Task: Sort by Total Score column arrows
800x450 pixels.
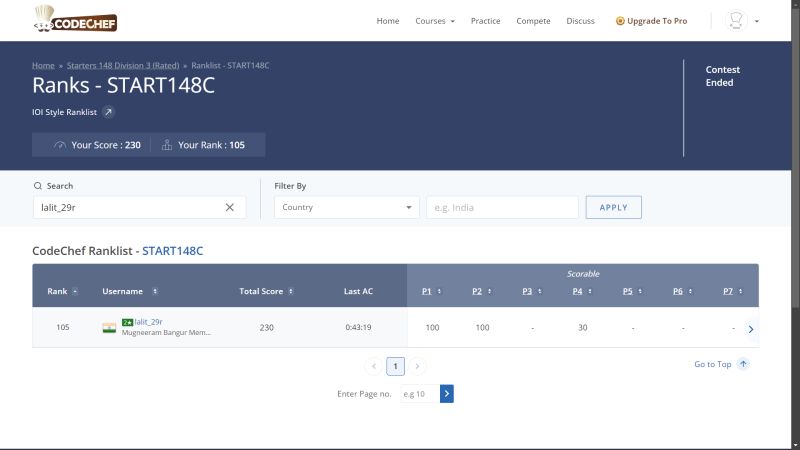Action: click(291, 291)
